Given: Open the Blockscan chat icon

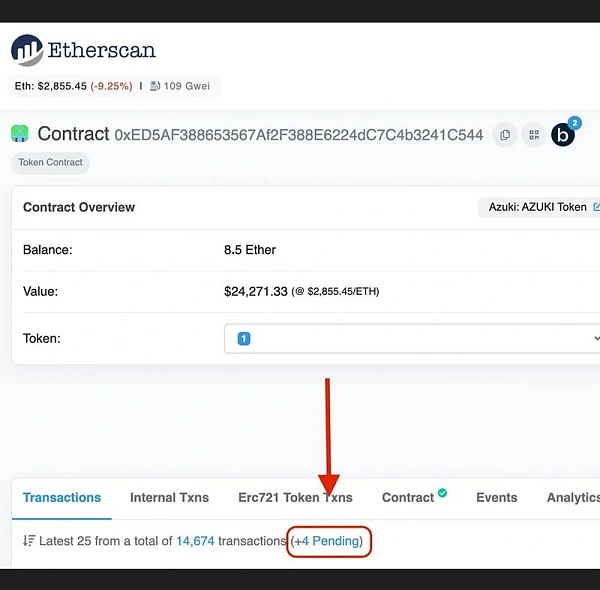Looking at the screenshot, I should tap(563, 134).
